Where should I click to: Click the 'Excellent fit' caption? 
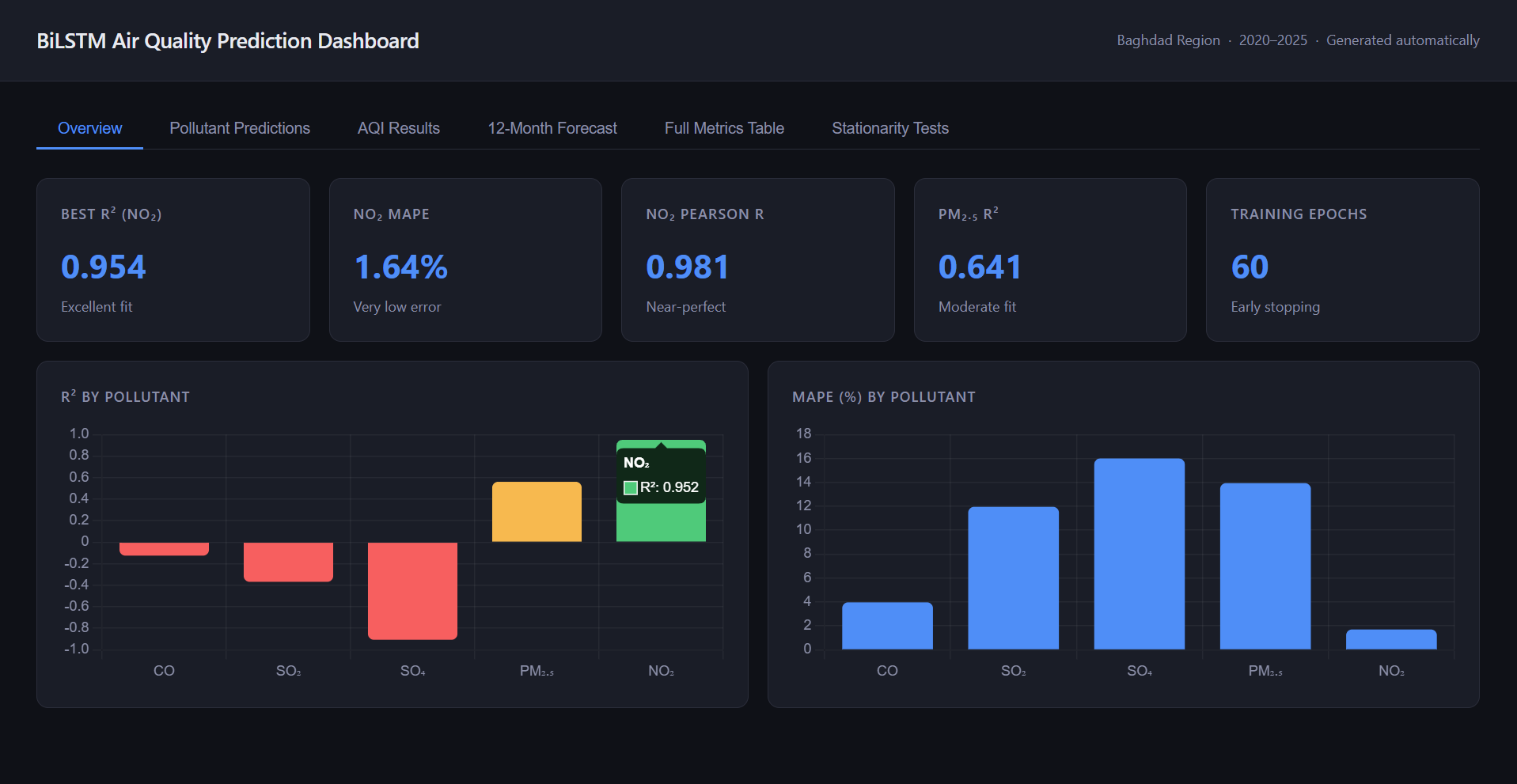[x=97, y=307]
